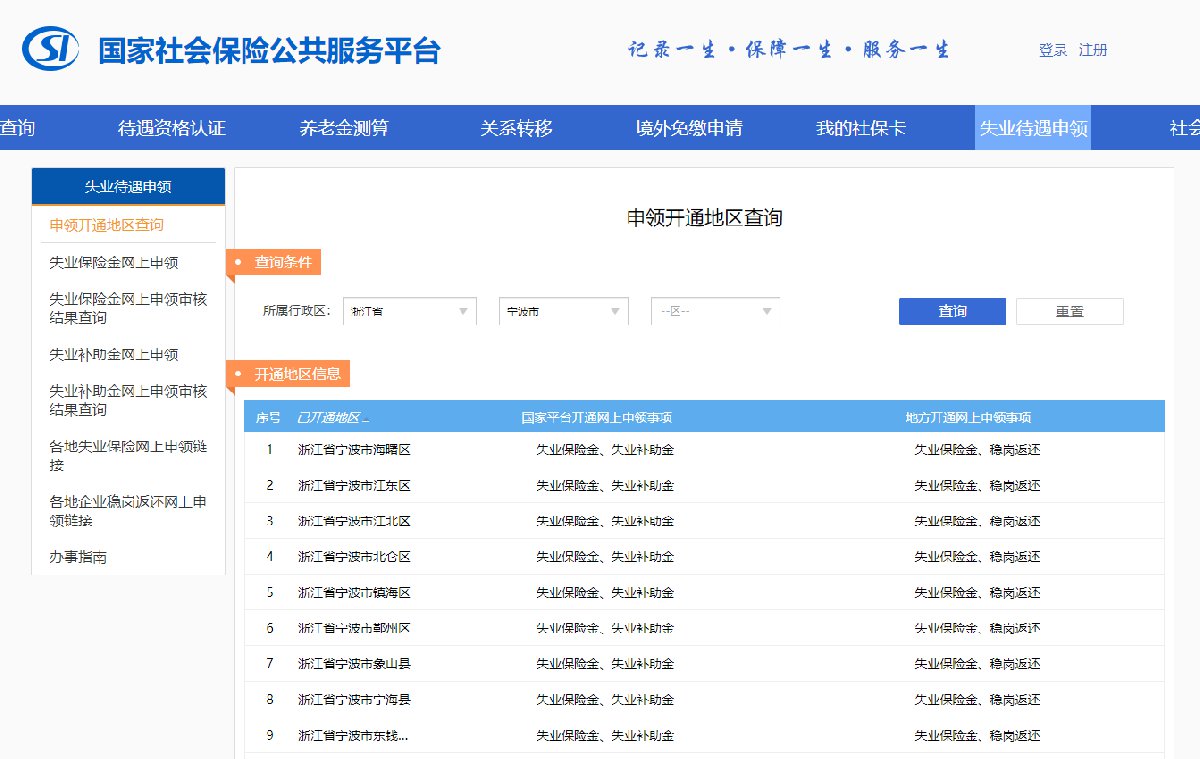Switch to the 我的社保卡 tab
This screenshot has height=759, width=1200.
(x=861, y=128)
